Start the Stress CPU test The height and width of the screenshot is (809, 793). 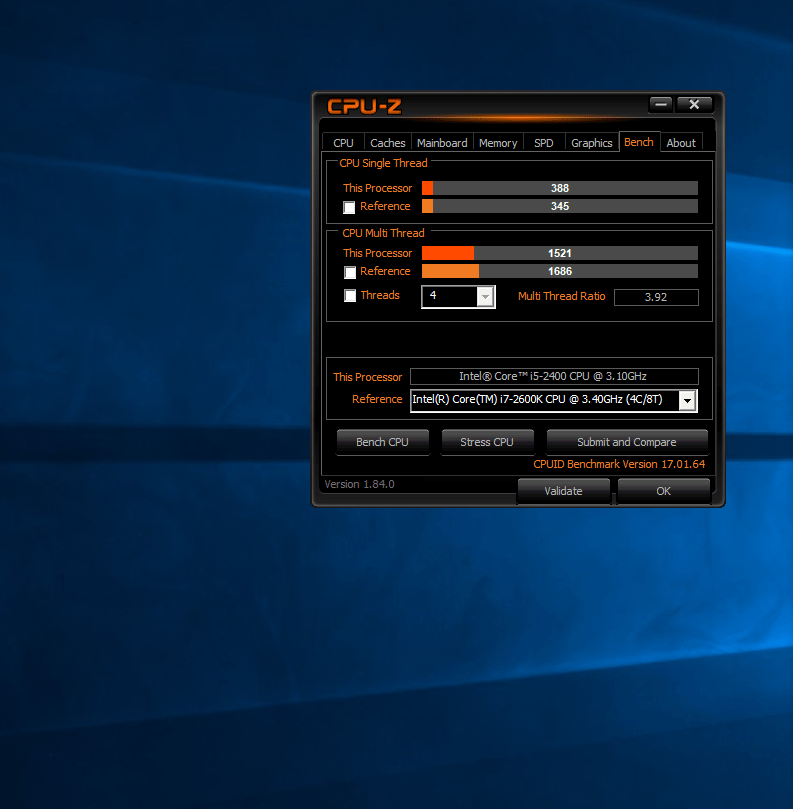pyautogui.click(x=487, y=442)
